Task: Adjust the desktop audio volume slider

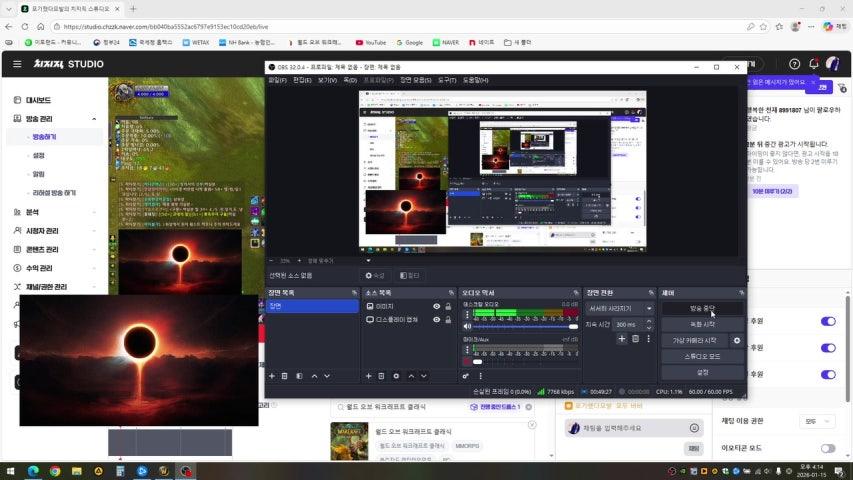Action: 520,326
